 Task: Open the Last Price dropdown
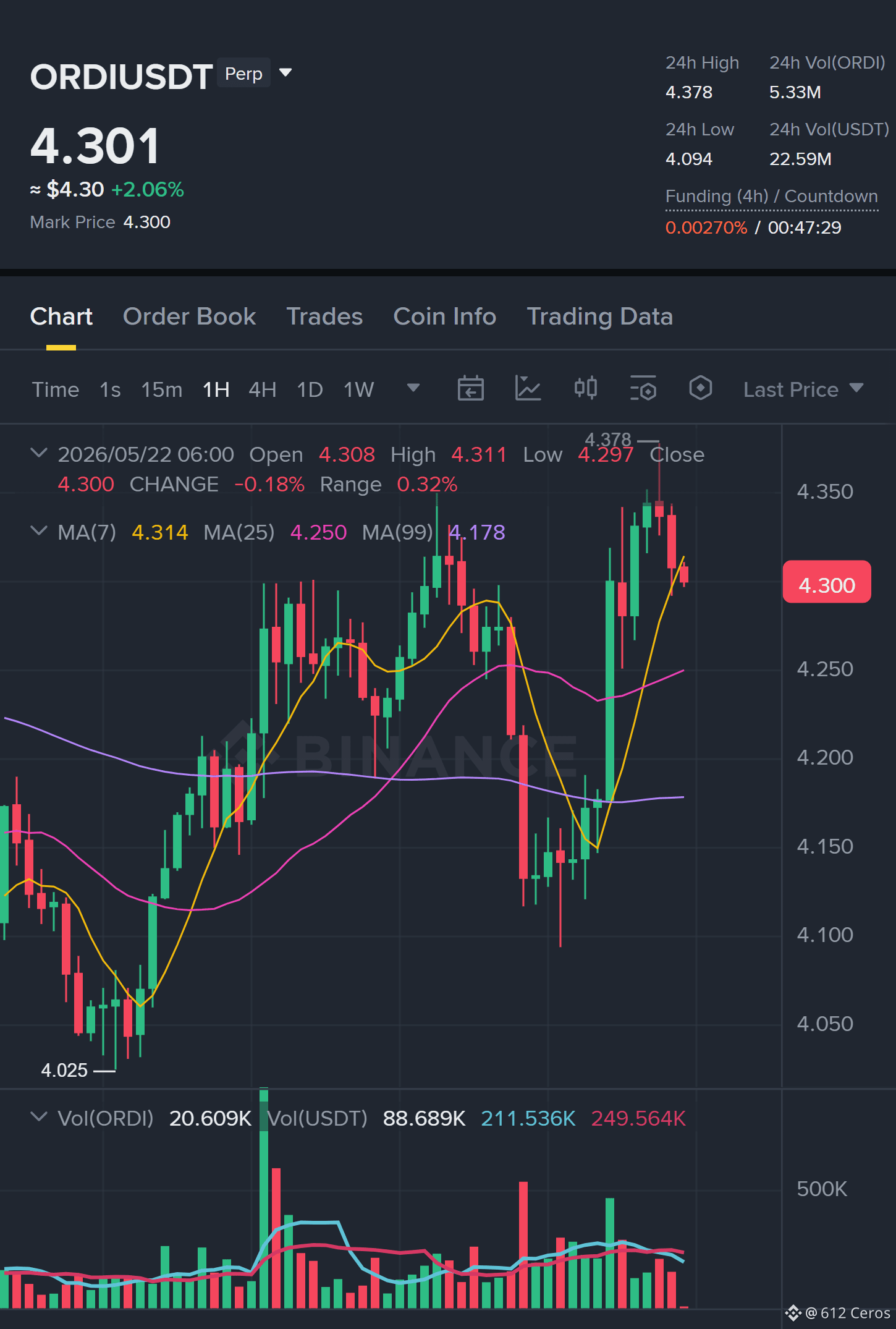(803, 389)
